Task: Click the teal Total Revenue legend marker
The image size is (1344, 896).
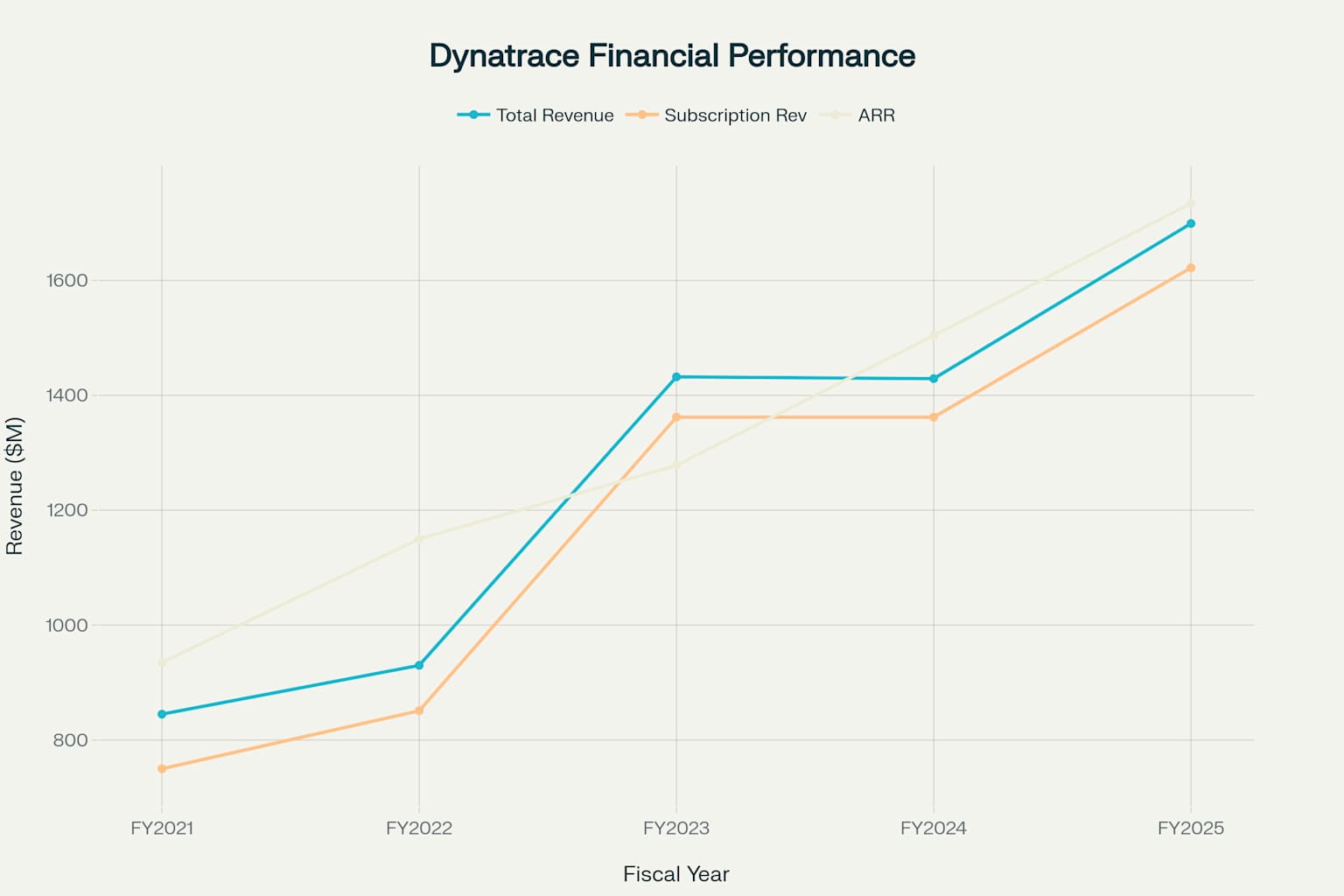Action: click(473, 115)
